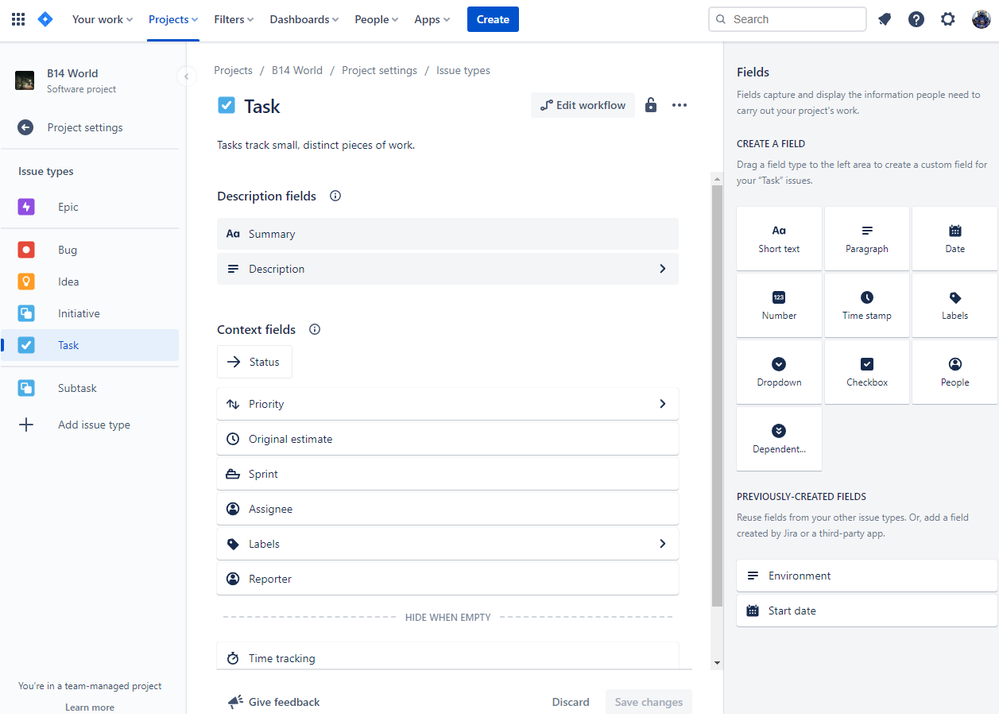Image resolution: width=999 pixels, height=714 pixels.
Task: Select the Subtask issue type
Action: 90,388
